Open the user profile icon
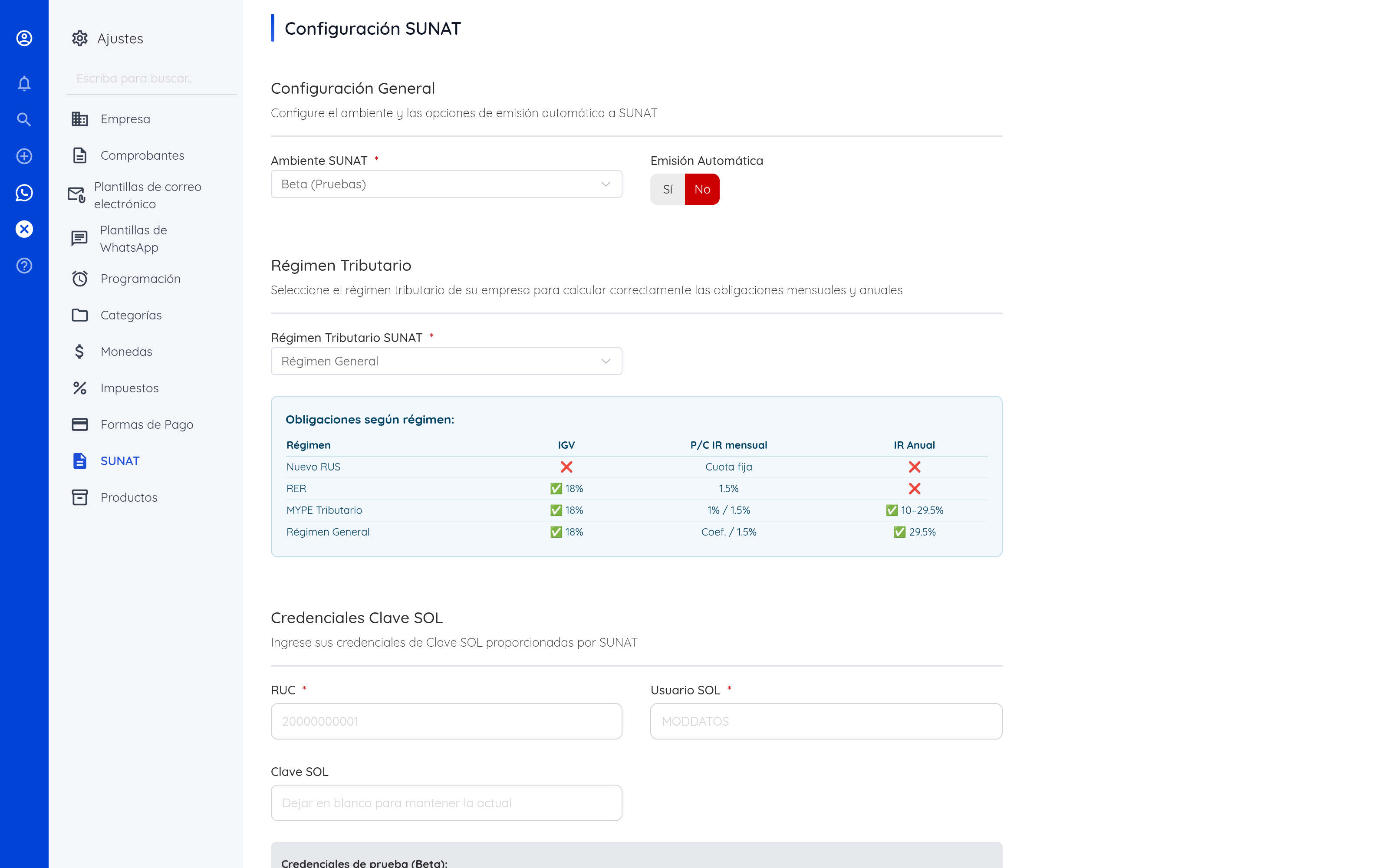The height and width of the screenshot is (868, 1389). (x=24, y=39)
